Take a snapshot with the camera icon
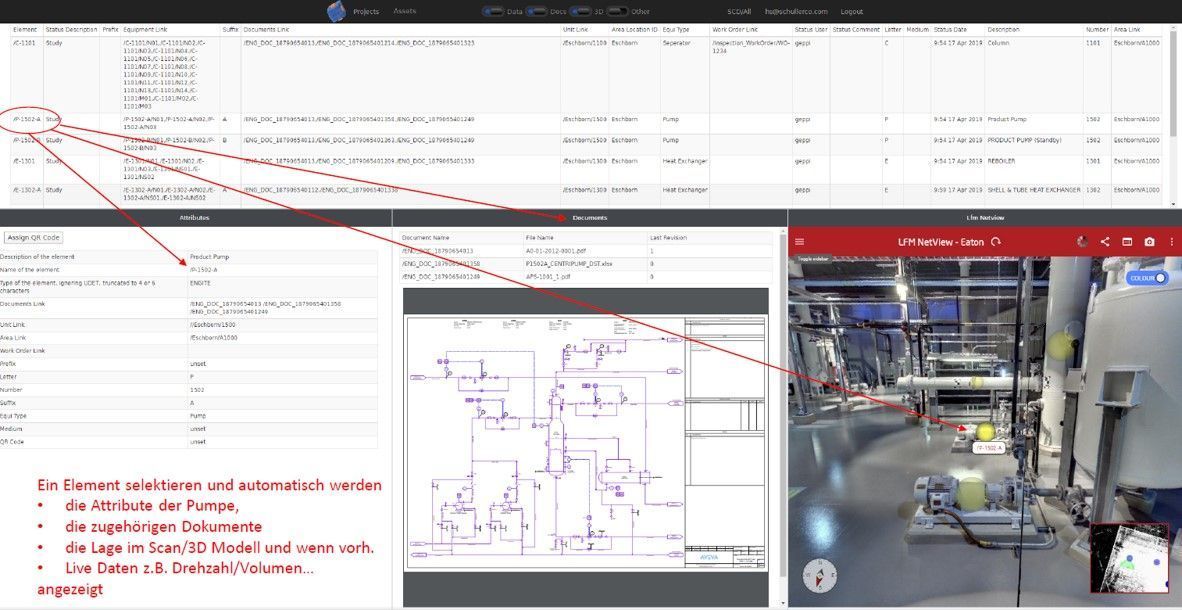This screenshot has height=610, width=1182. (x=1149, y=242)
